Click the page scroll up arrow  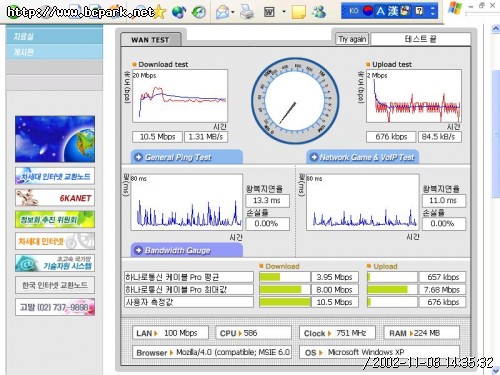(496, 29)
